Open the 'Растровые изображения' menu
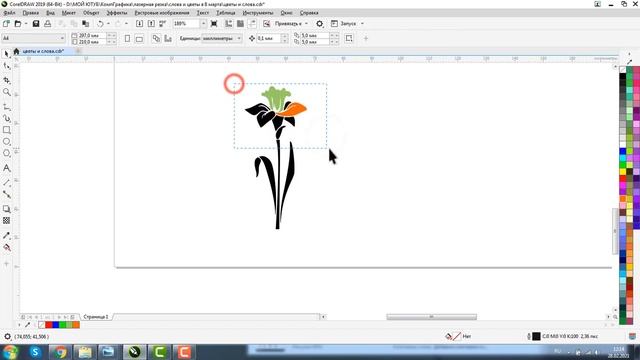The width and height of the screenshot is (640, 360). 162,13
